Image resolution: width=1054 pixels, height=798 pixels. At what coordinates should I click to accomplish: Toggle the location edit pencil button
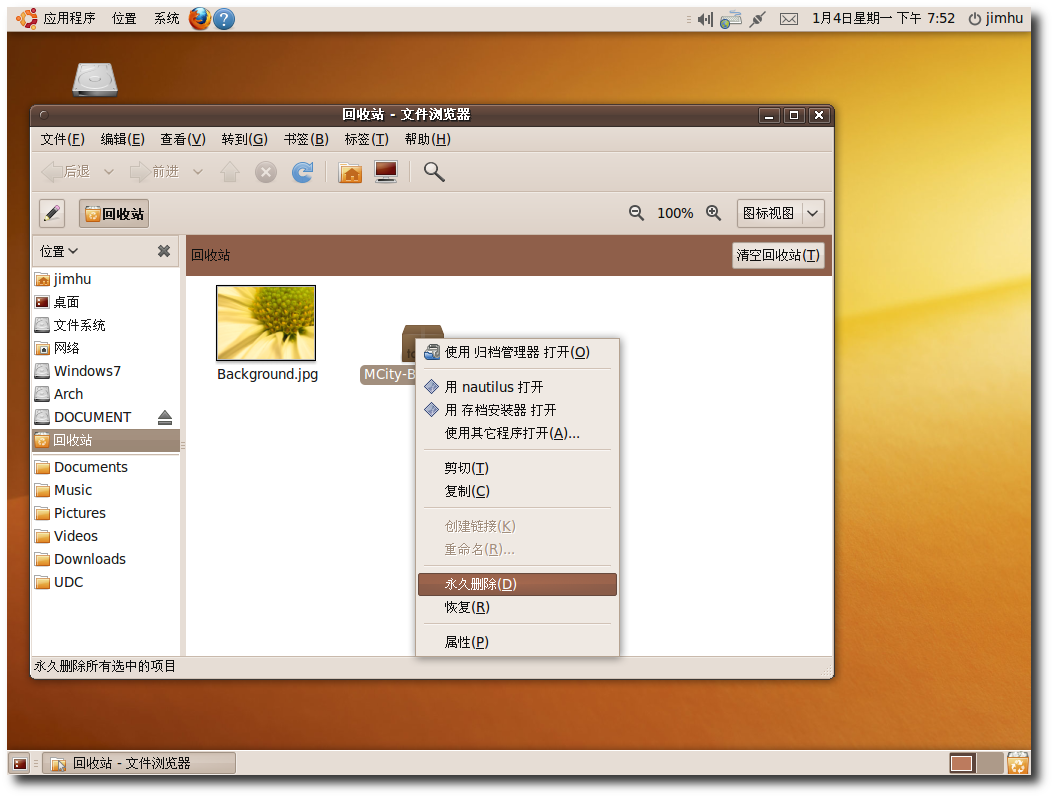[52, 214]
